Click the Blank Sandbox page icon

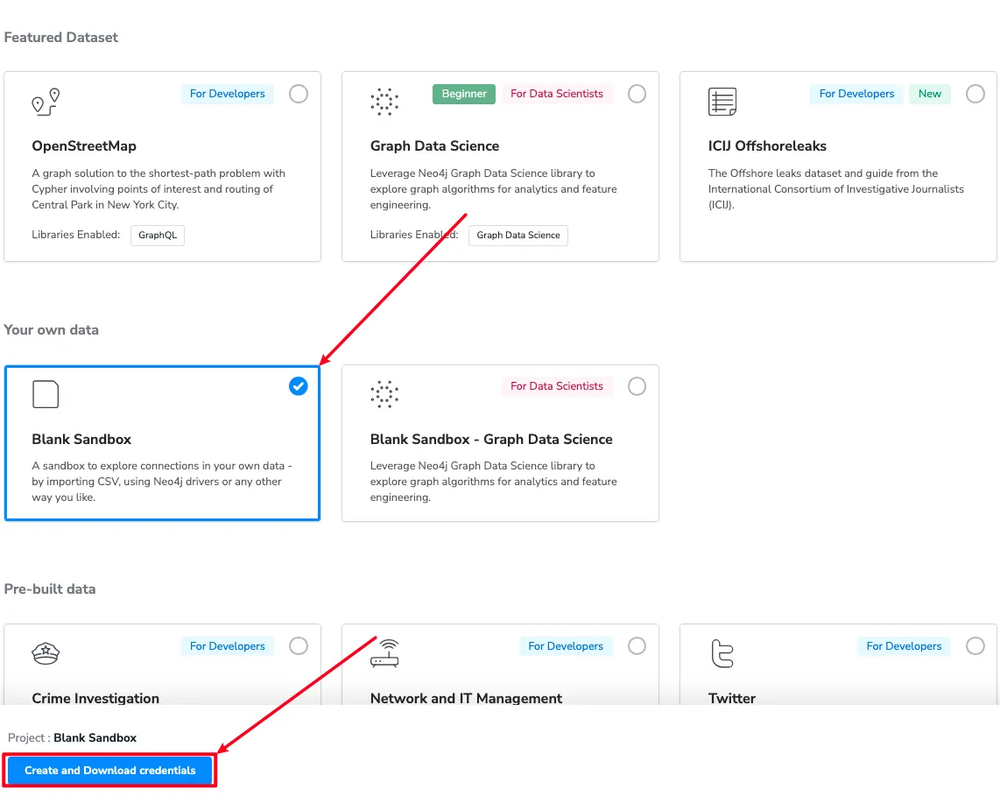click(46, 394)
